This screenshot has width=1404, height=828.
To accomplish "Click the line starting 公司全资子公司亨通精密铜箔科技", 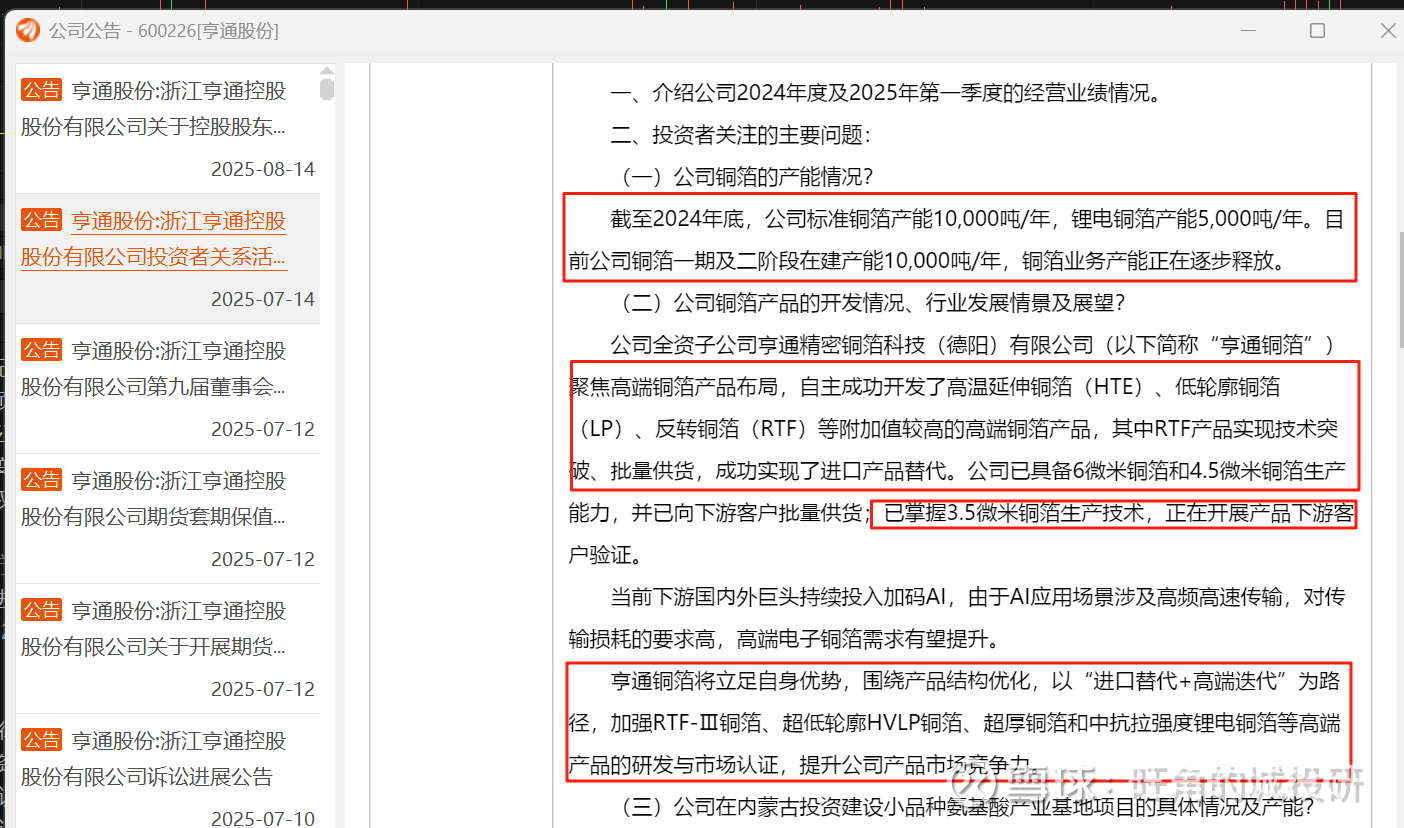I will click(973, 345).
